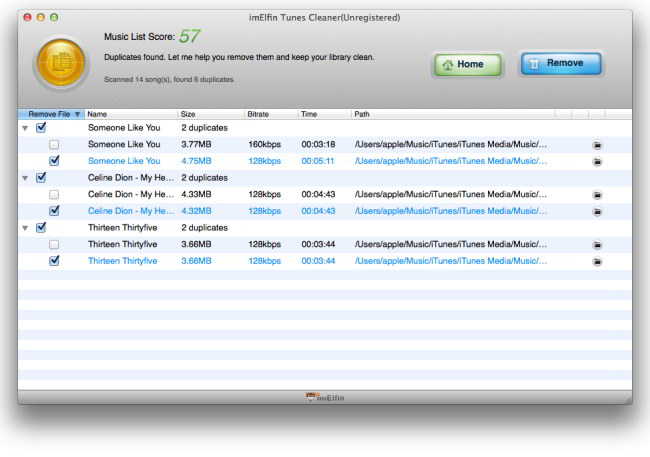Click the blue Remove button

561,63
